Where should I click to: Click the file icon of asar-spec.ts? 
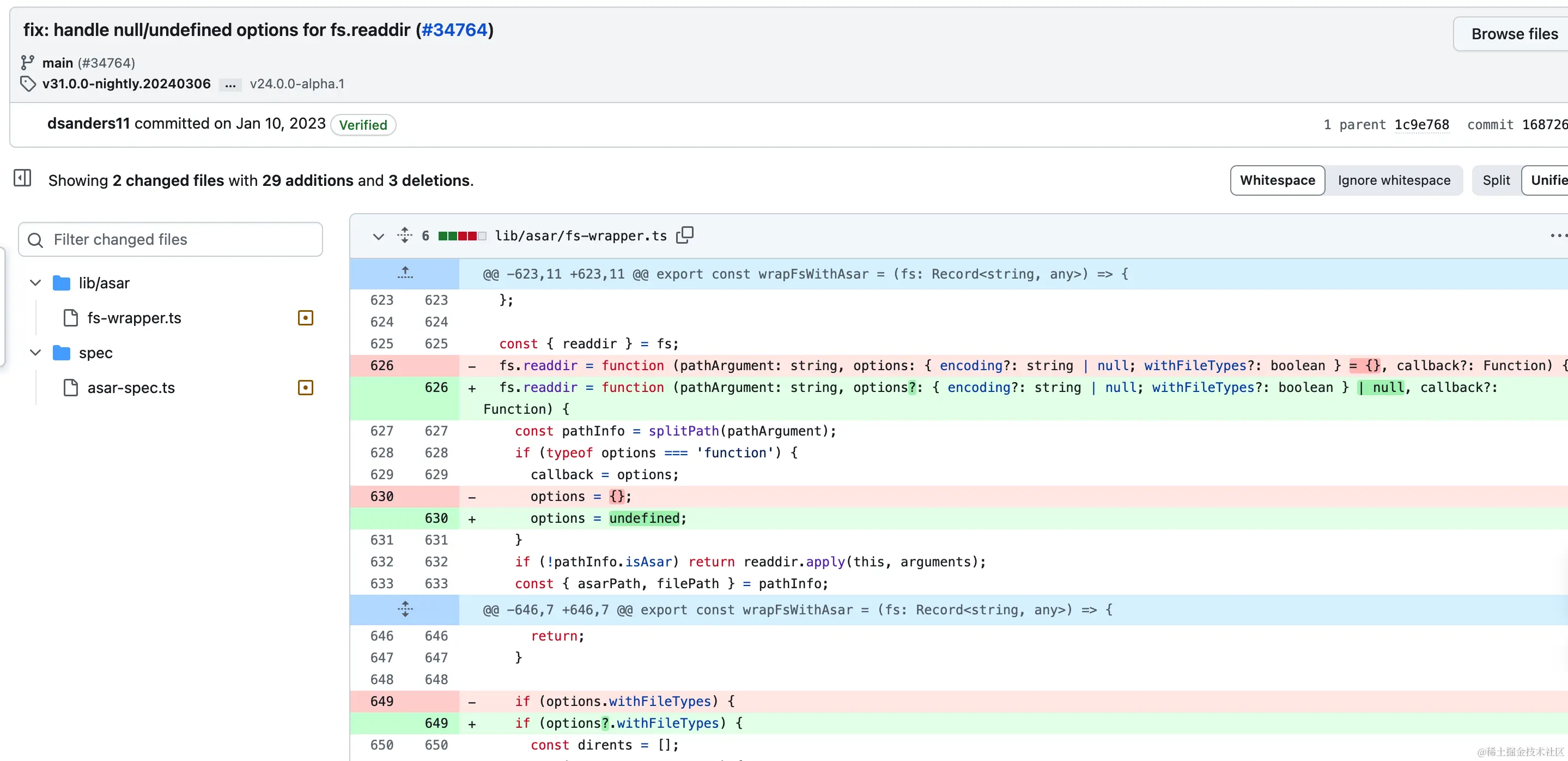tap(71, 388)
